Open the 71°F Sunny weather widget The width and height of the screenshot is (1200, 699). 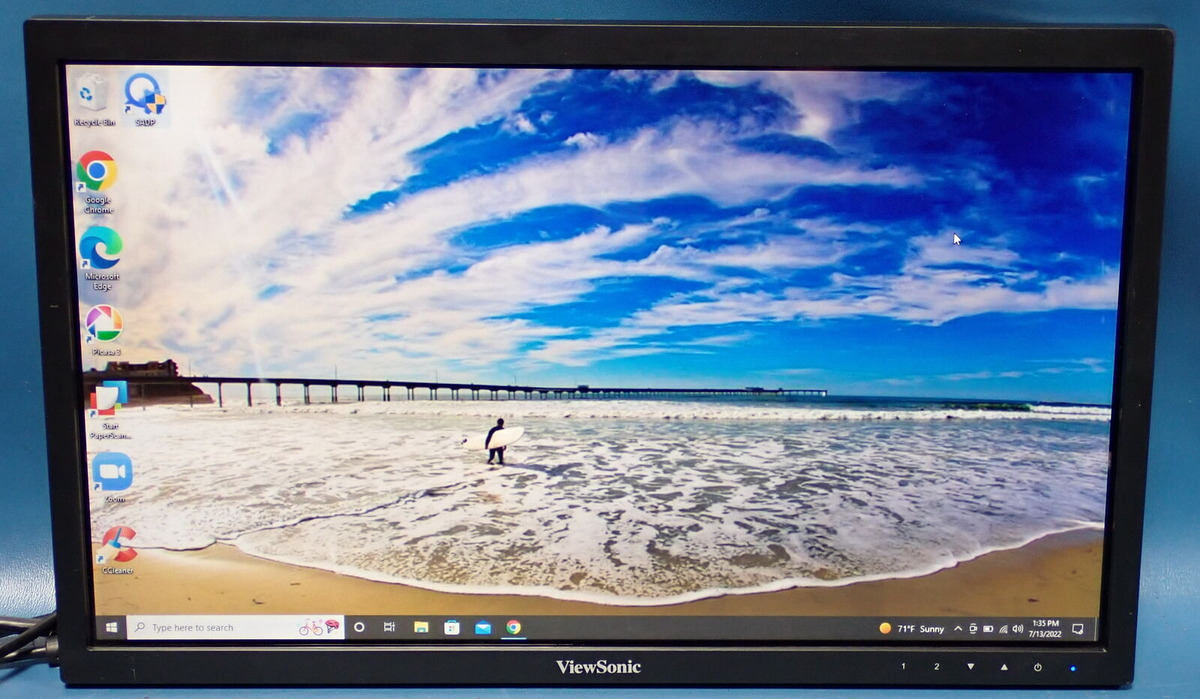[x=911, y=629]
